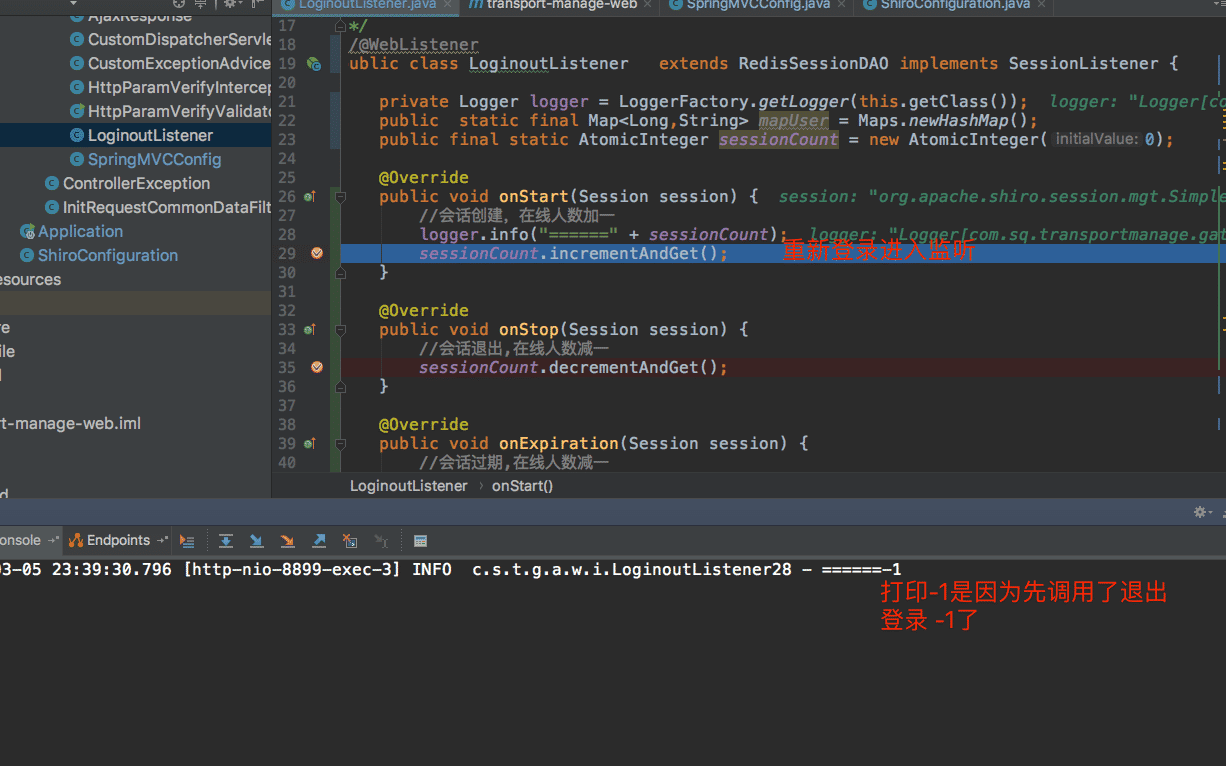Click the Step Out debugger icon
The height and width of the screenshot is (766, 1226).
[x=319, y=541]
